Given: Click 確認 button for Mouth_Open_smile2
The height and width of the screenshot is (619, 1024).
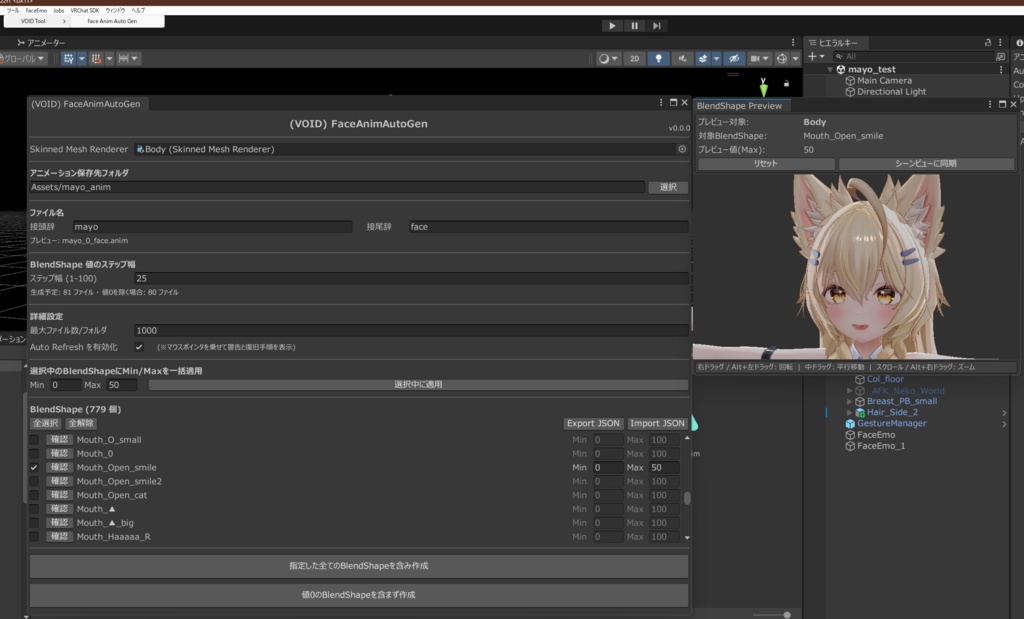Looking at the screenshot, I should 59,481.
